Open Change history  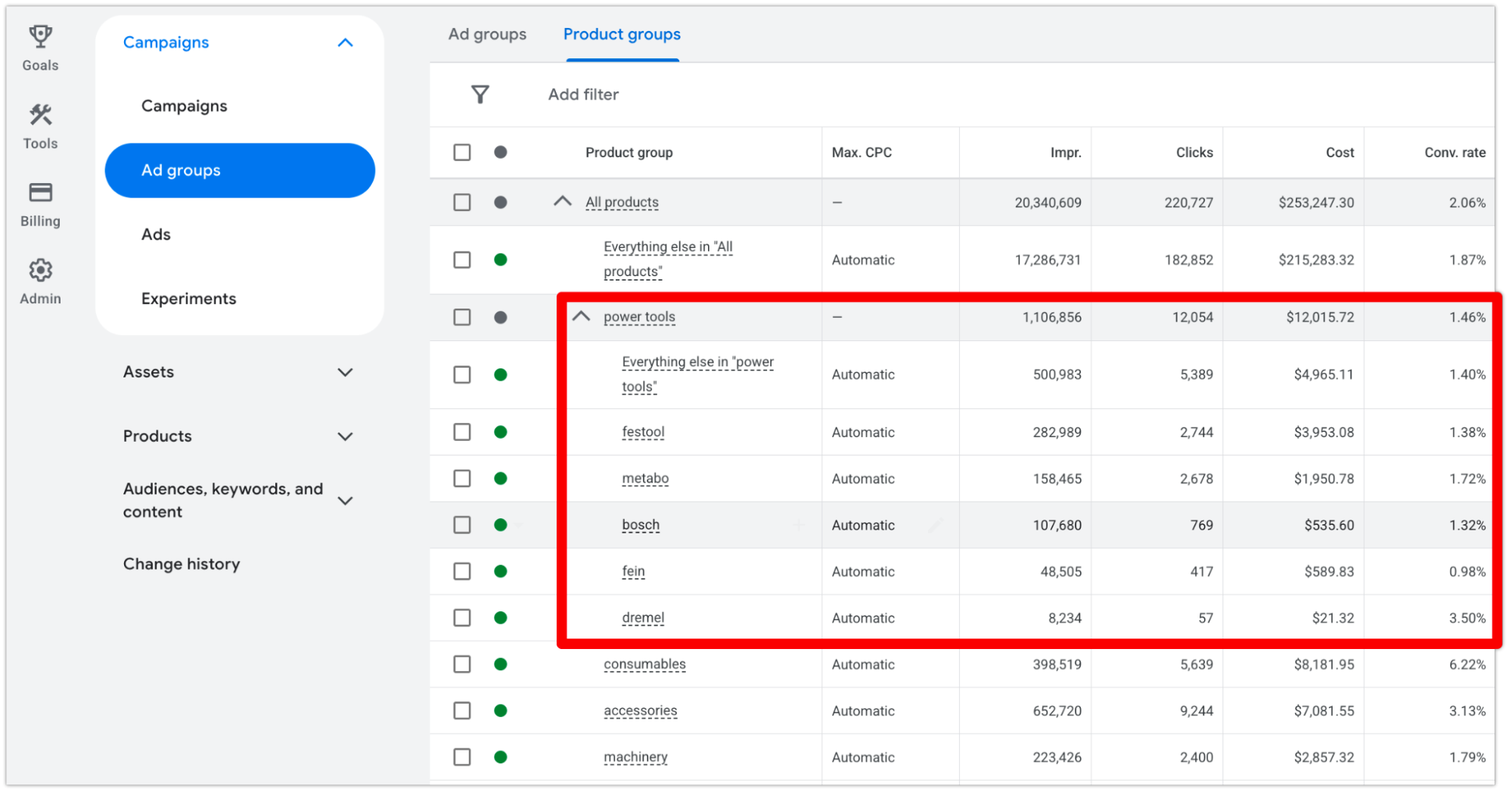coord(182,564)
